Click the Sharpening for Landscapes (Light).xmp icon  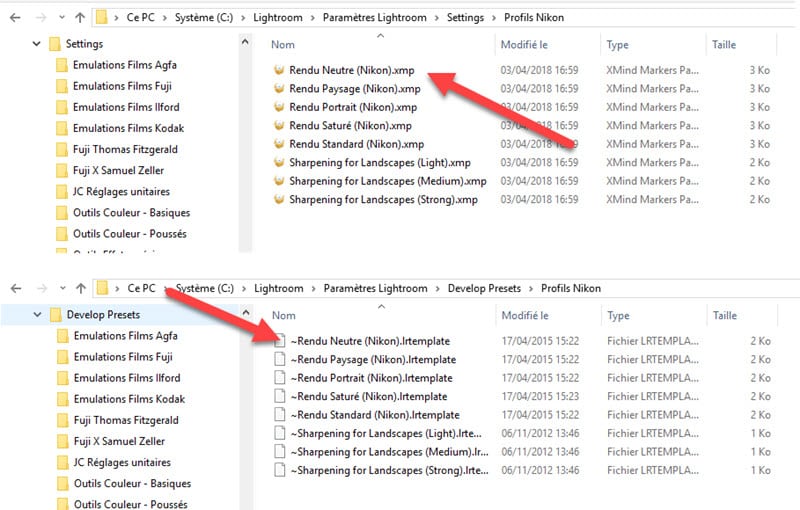coord(279,162)
